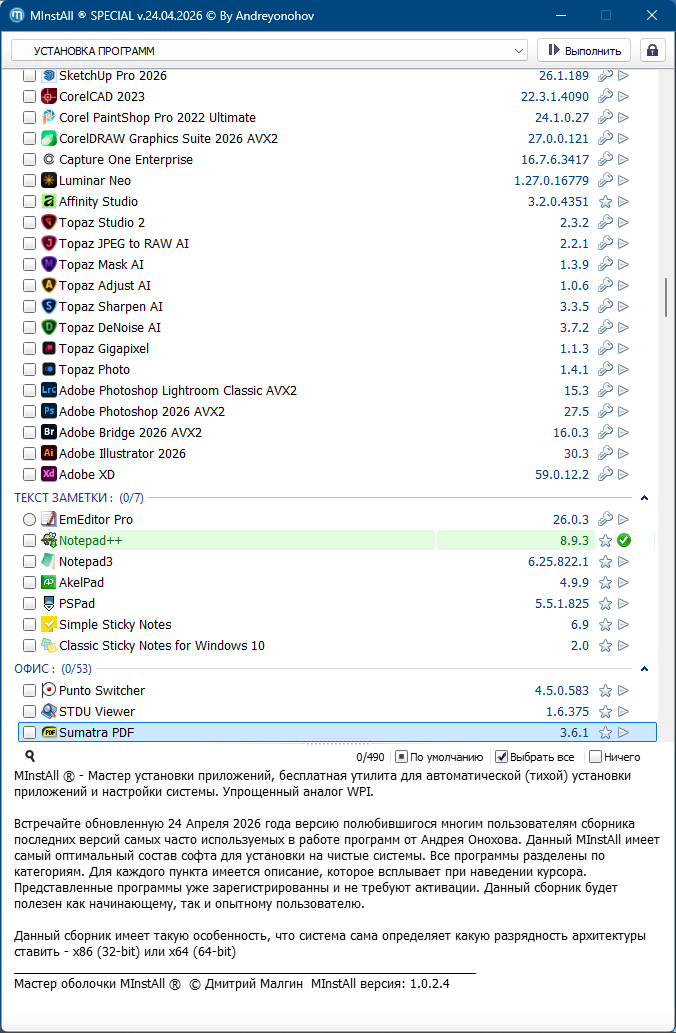676x1033 pixels.
Task: Select the EmEditor Pro radio button
Action: click(29, 520)
